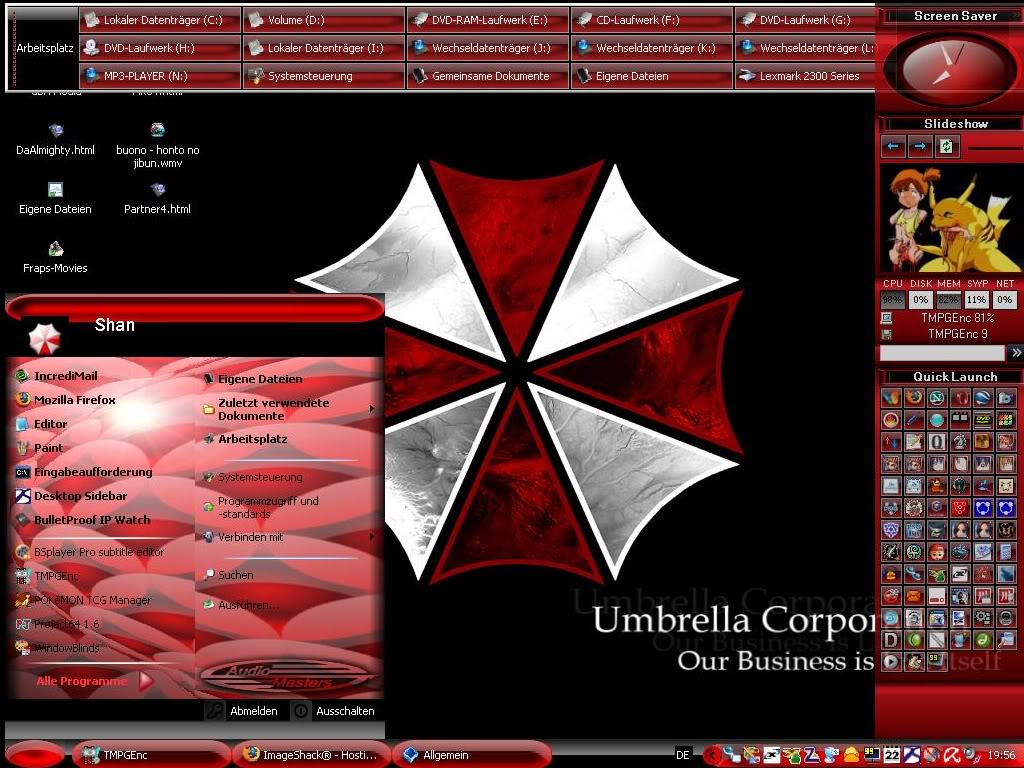Launch red Opera icon in Quick Launch
This screenshot has width=1024, height=768.
pos(960,397)
